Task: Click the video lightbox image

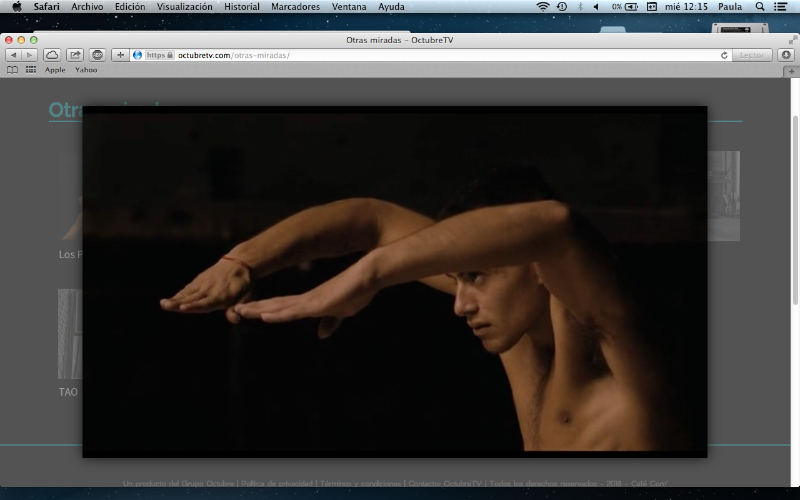Action: tap(395, 282)
